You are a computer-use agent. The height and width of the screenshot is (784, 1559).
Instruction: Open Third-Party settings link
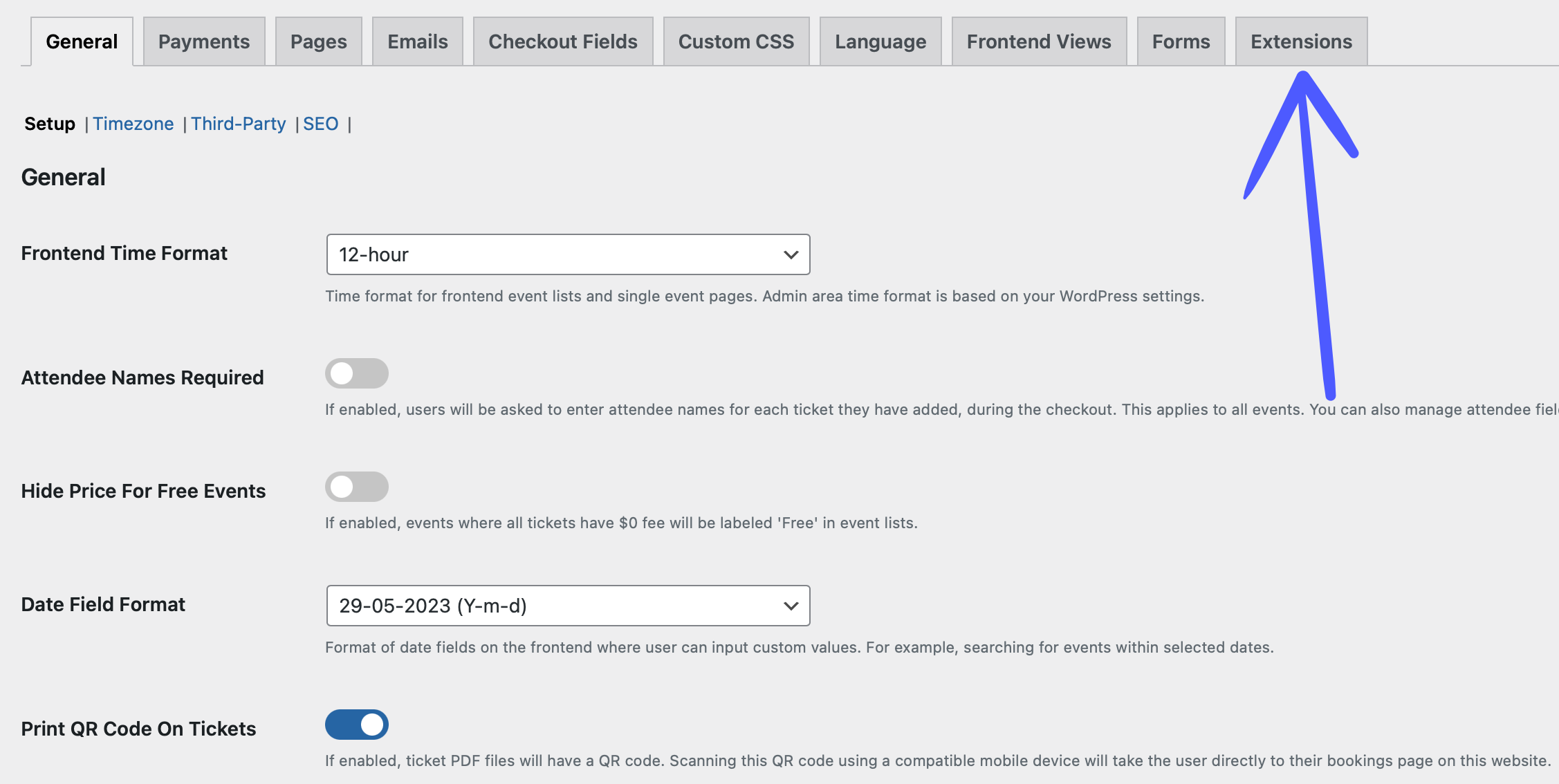[x=238, y=124]
